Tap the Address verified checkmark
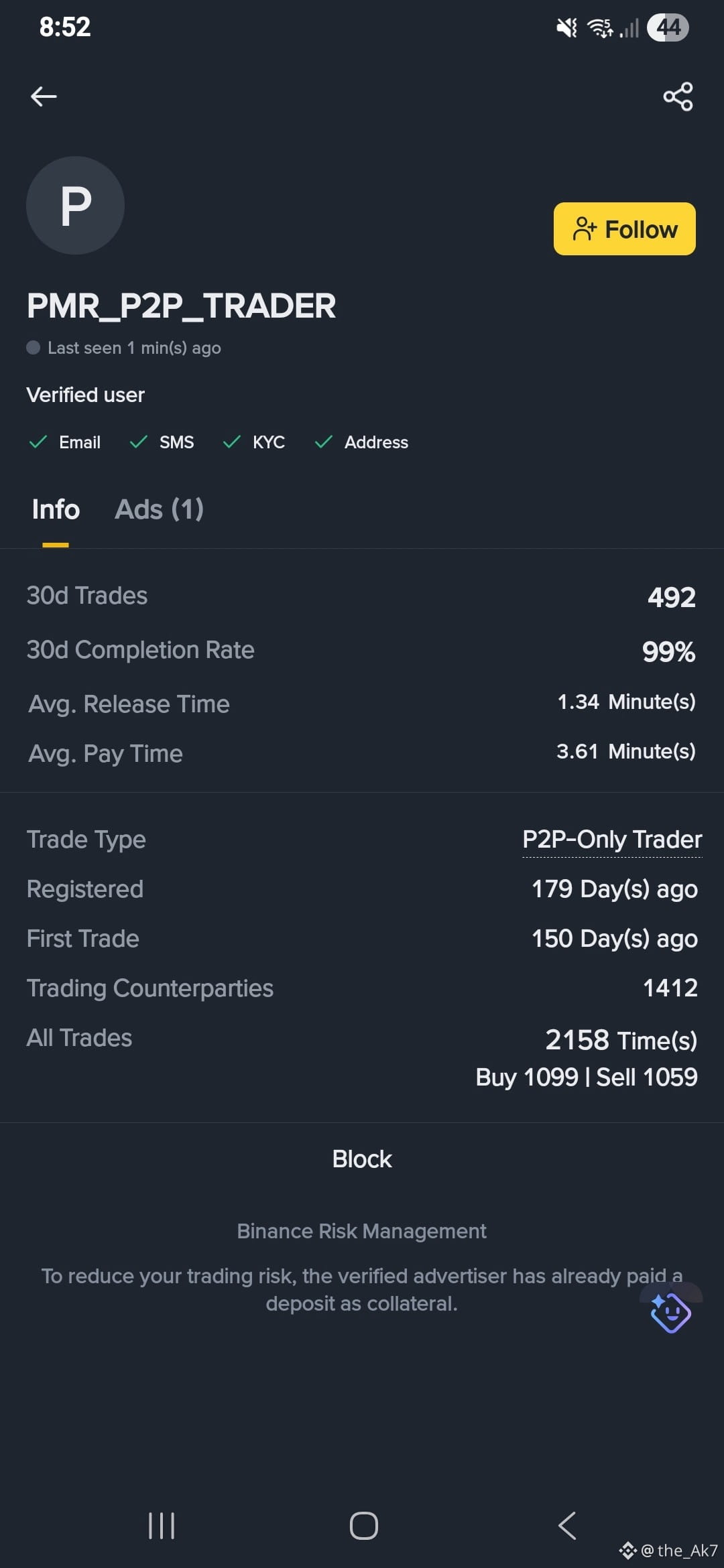 coord(324,442)
